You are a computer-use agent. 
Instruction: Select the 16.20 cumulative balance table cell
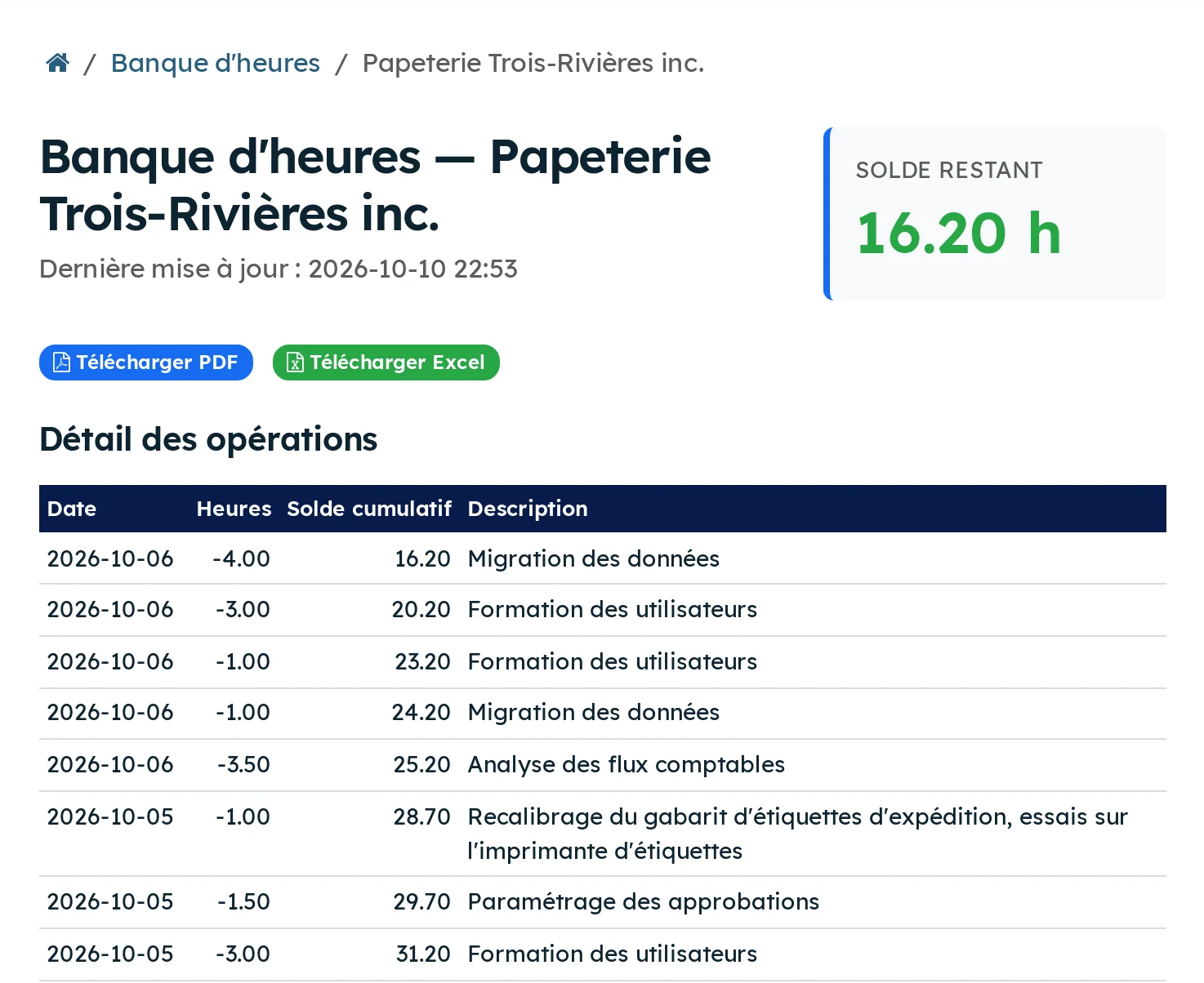click(422, 558)
